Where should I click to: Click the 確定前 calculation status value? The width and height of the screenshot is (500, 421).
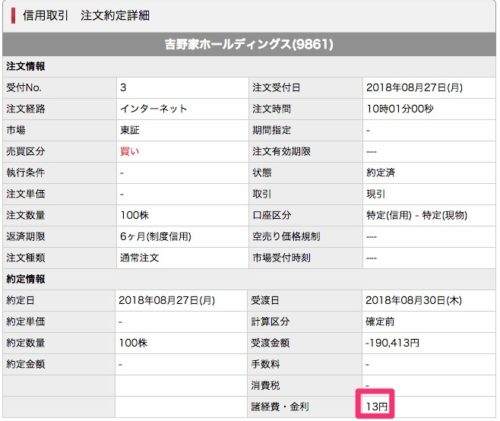click(380, 322)
